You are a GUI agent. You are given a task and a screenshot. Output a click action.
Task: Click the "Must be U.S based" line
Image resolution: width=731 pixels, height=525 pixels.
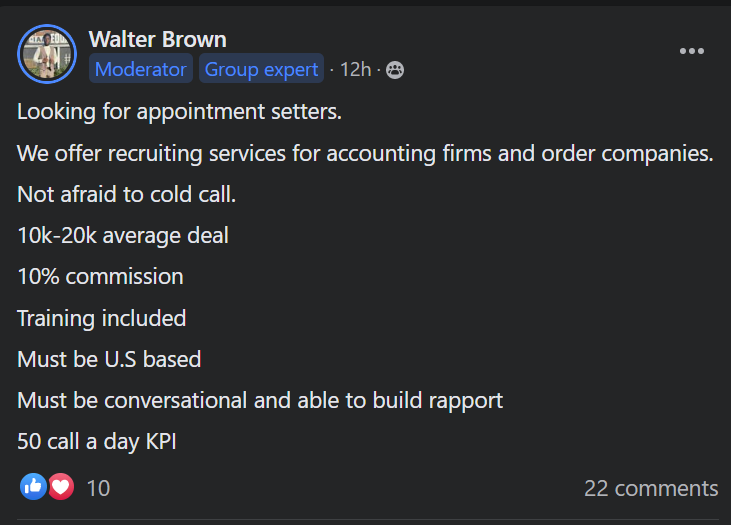[109, 359]
